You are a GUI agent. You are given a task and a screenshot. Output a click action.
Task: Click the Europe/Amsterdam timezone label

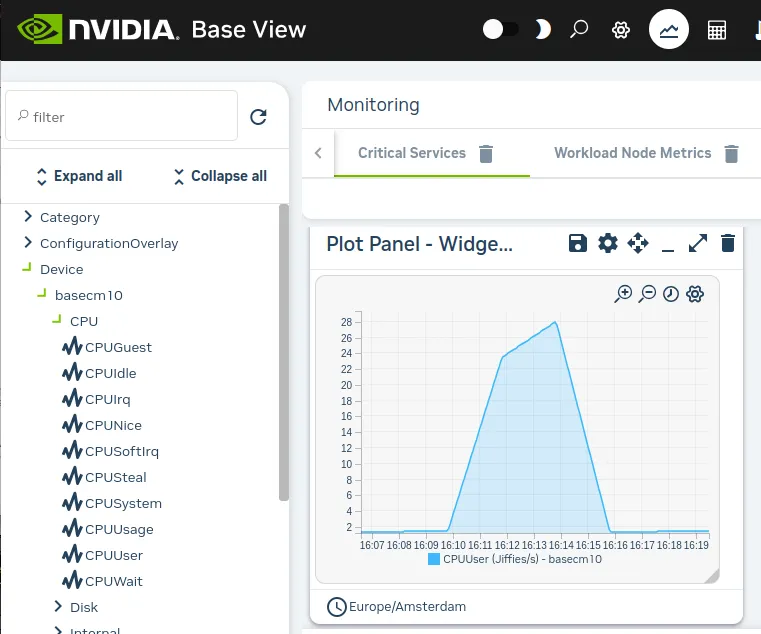point(407,607)
